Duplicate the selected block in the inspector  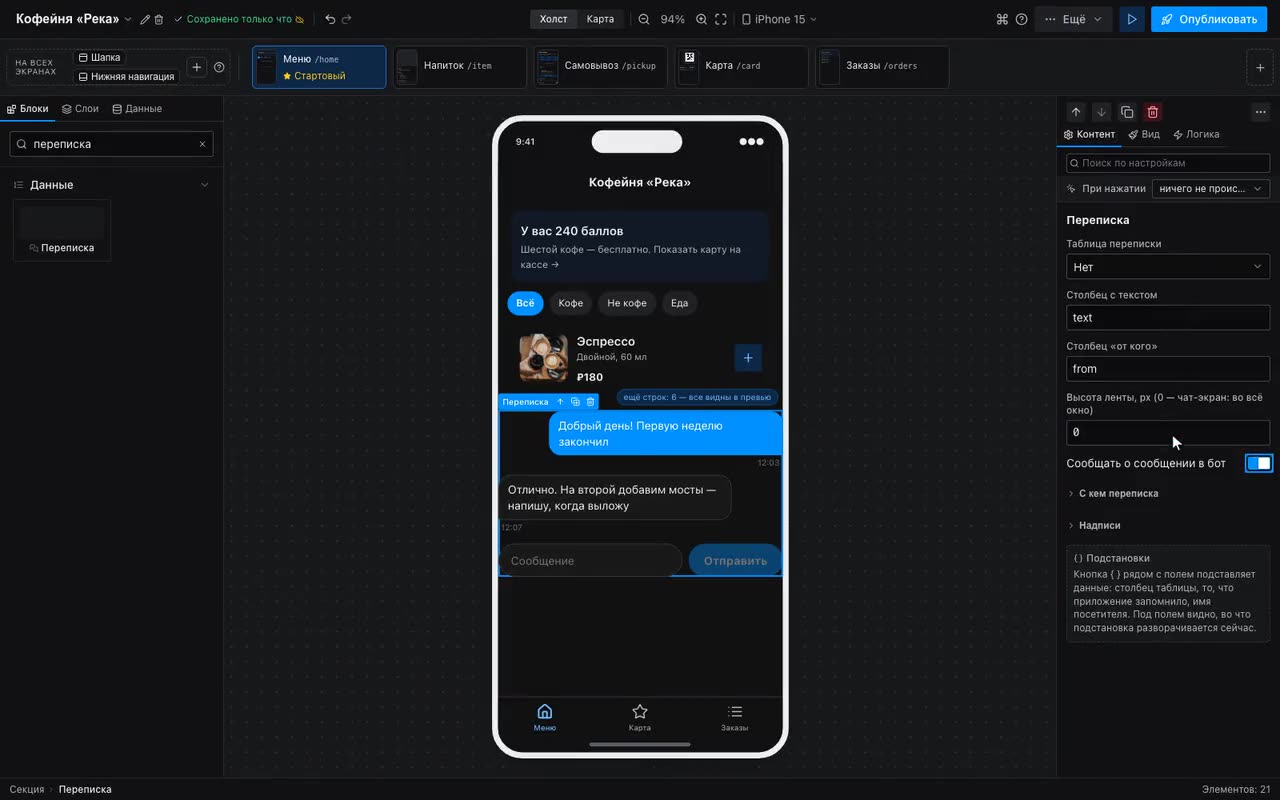[1127, 112]
